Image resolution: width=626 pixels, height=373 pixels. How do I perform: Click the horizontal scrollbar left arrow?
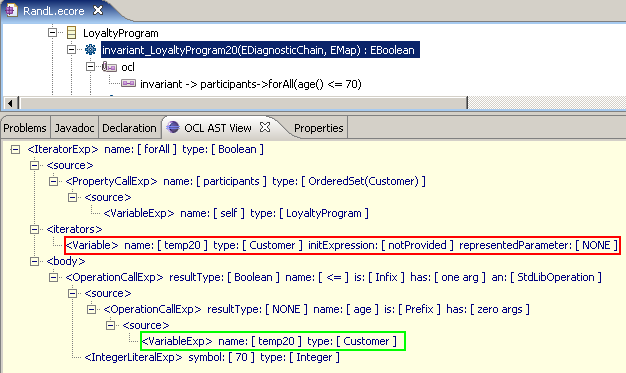click(x=10, y=103)
